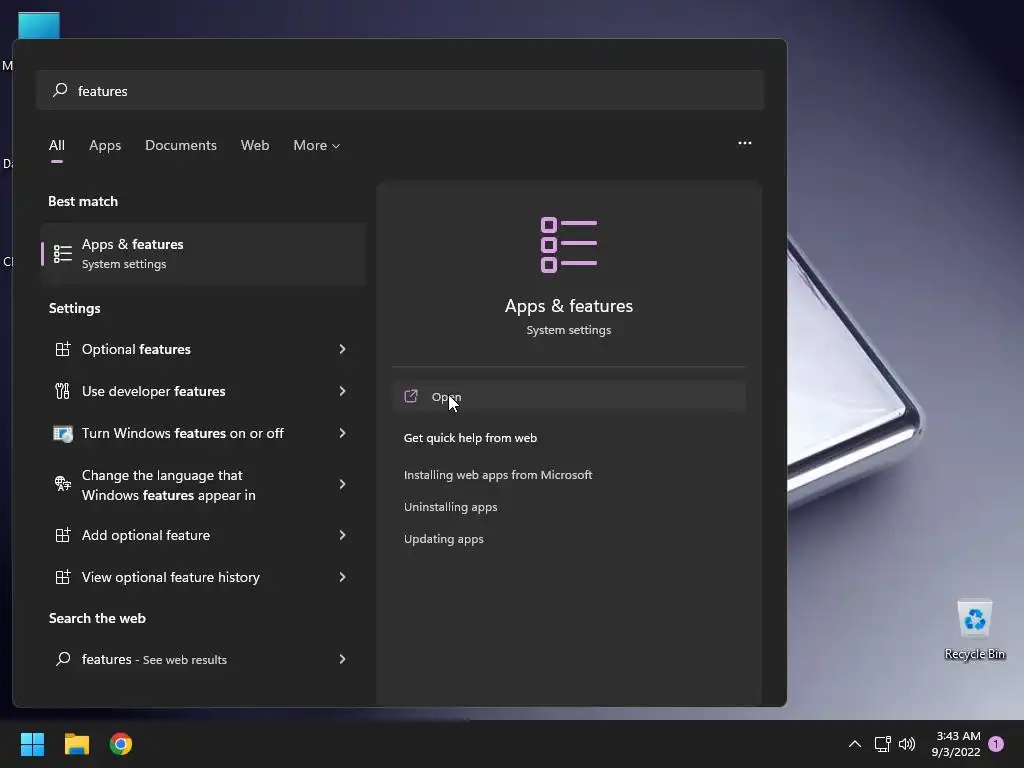Click the developer features tools icon
Viewport: 1024px width, 768px height.
click(x=63, y=391)
